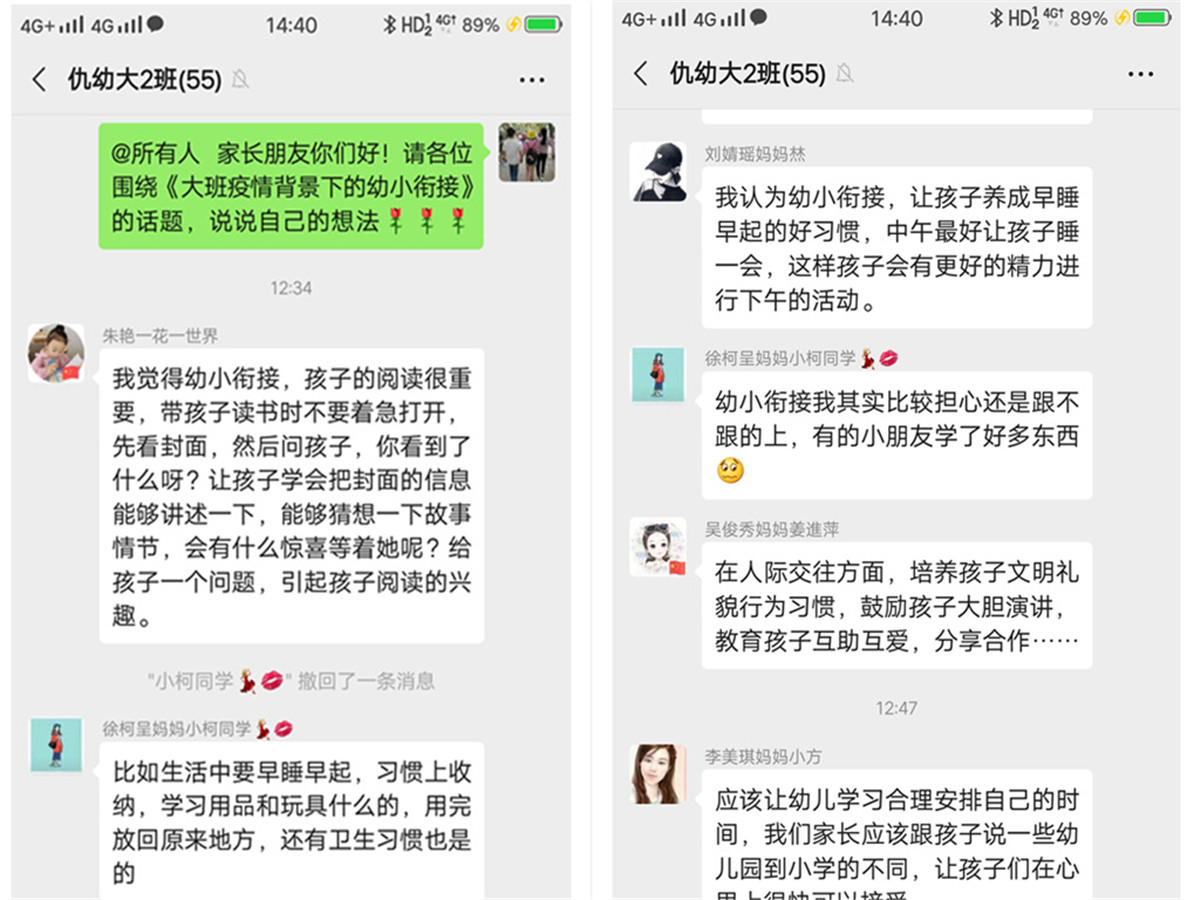
Task: Tap 李美琪妈妈小方 profile photo
Action: (x=658, y=773)
